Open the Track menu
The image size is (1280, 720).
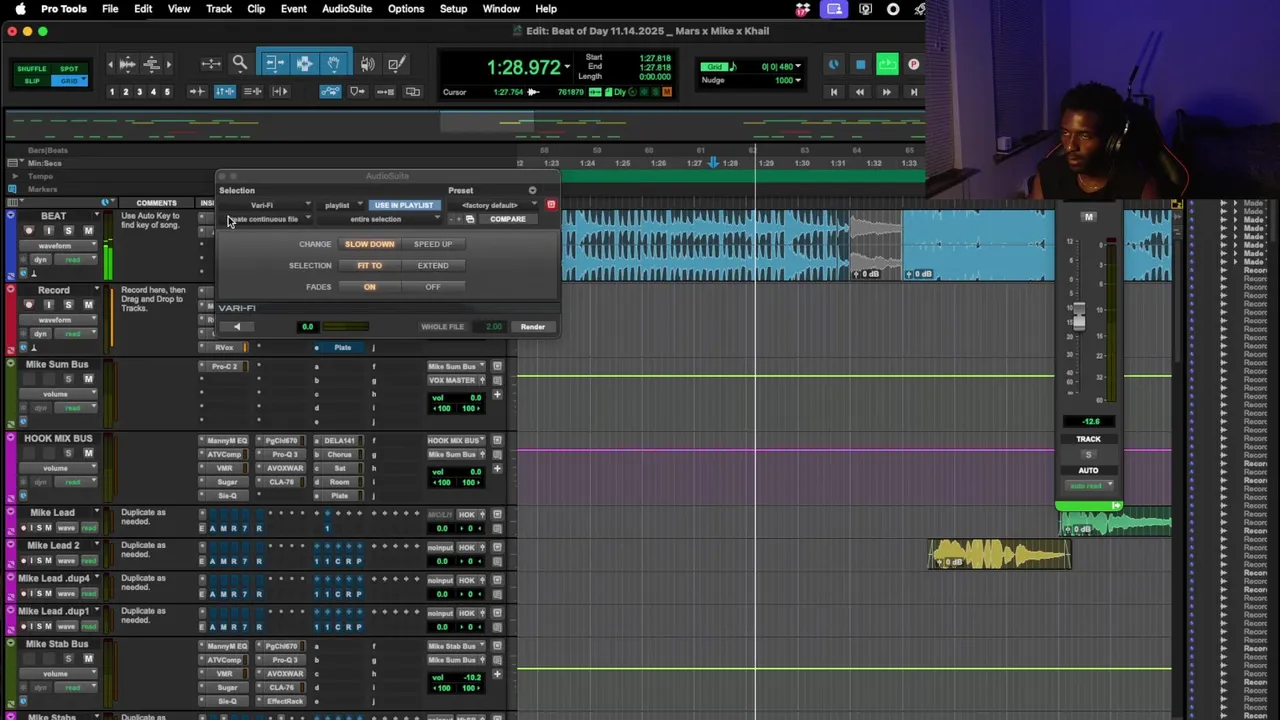pyautogui.click(x=218, y=9)
